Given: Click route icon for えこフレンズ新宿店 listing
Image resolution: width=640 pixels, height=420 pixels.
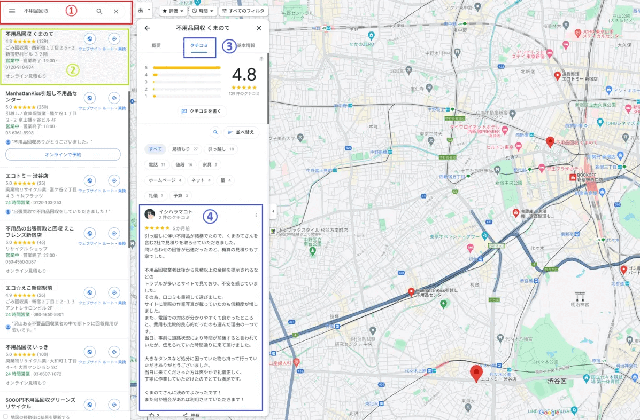Looking at the screenshot, I should click(x=114, y=233).
